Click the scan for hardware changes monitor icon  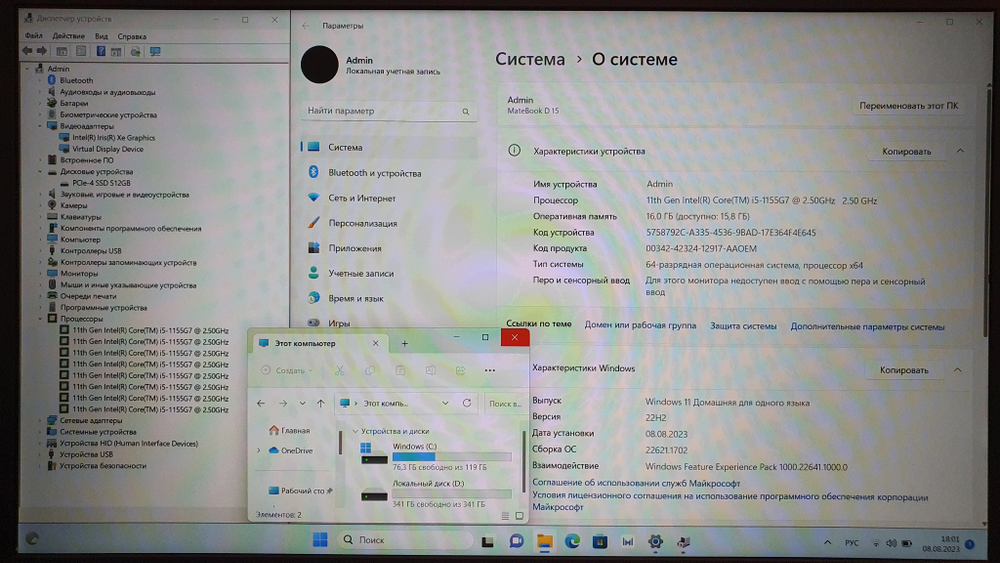pyautogui.click(x=155, y=51)
